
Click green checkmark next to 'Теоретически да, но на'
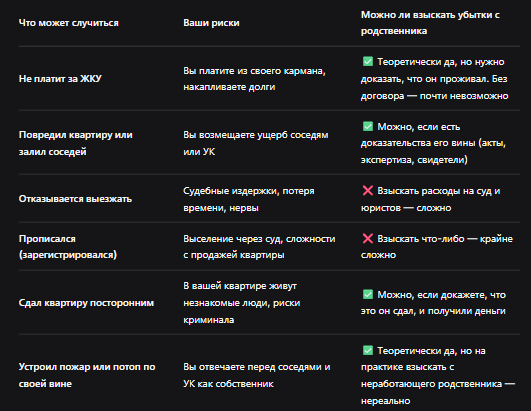pos(367,350)
